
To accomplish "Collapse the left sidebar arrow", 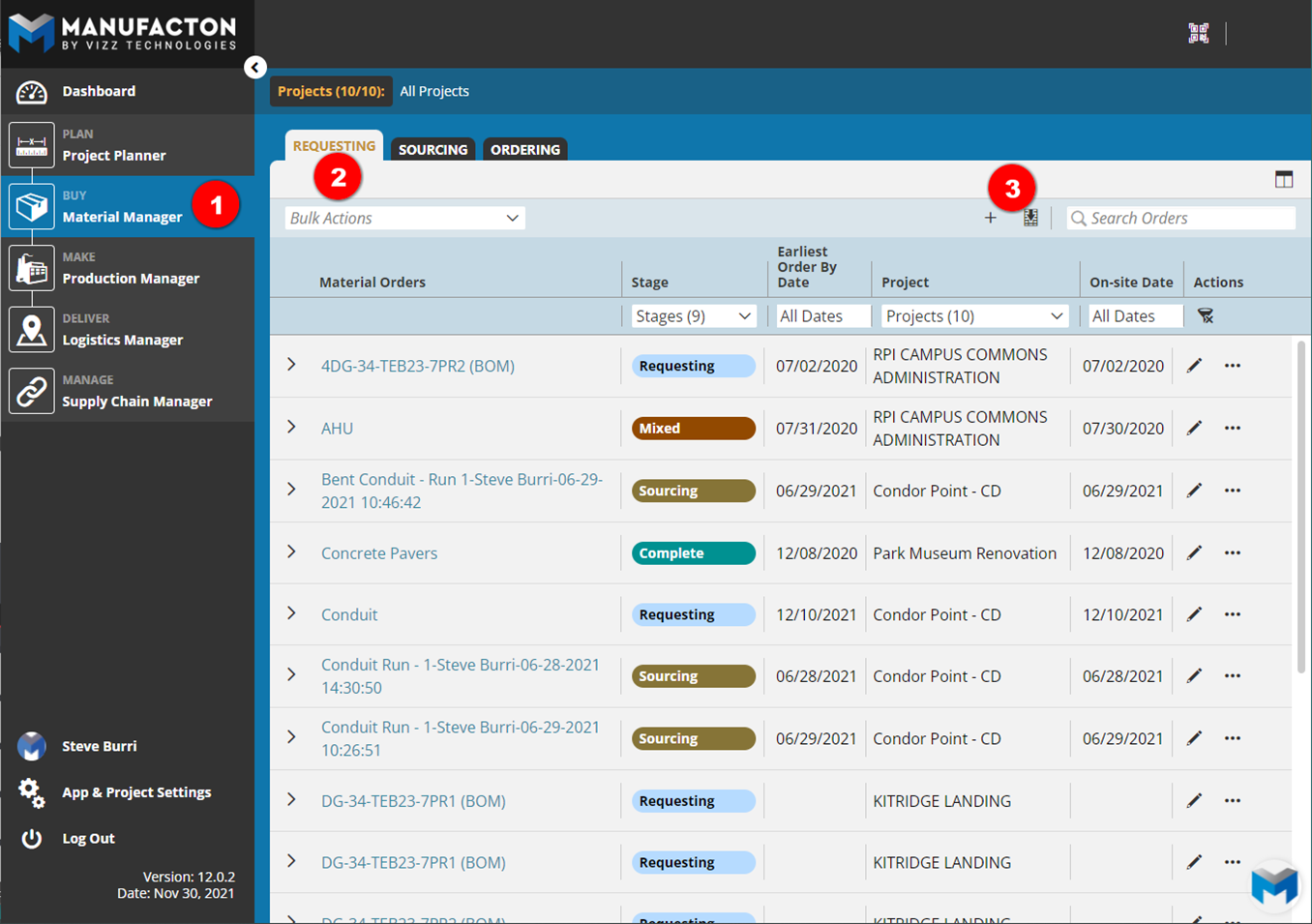I will (254, 67).
